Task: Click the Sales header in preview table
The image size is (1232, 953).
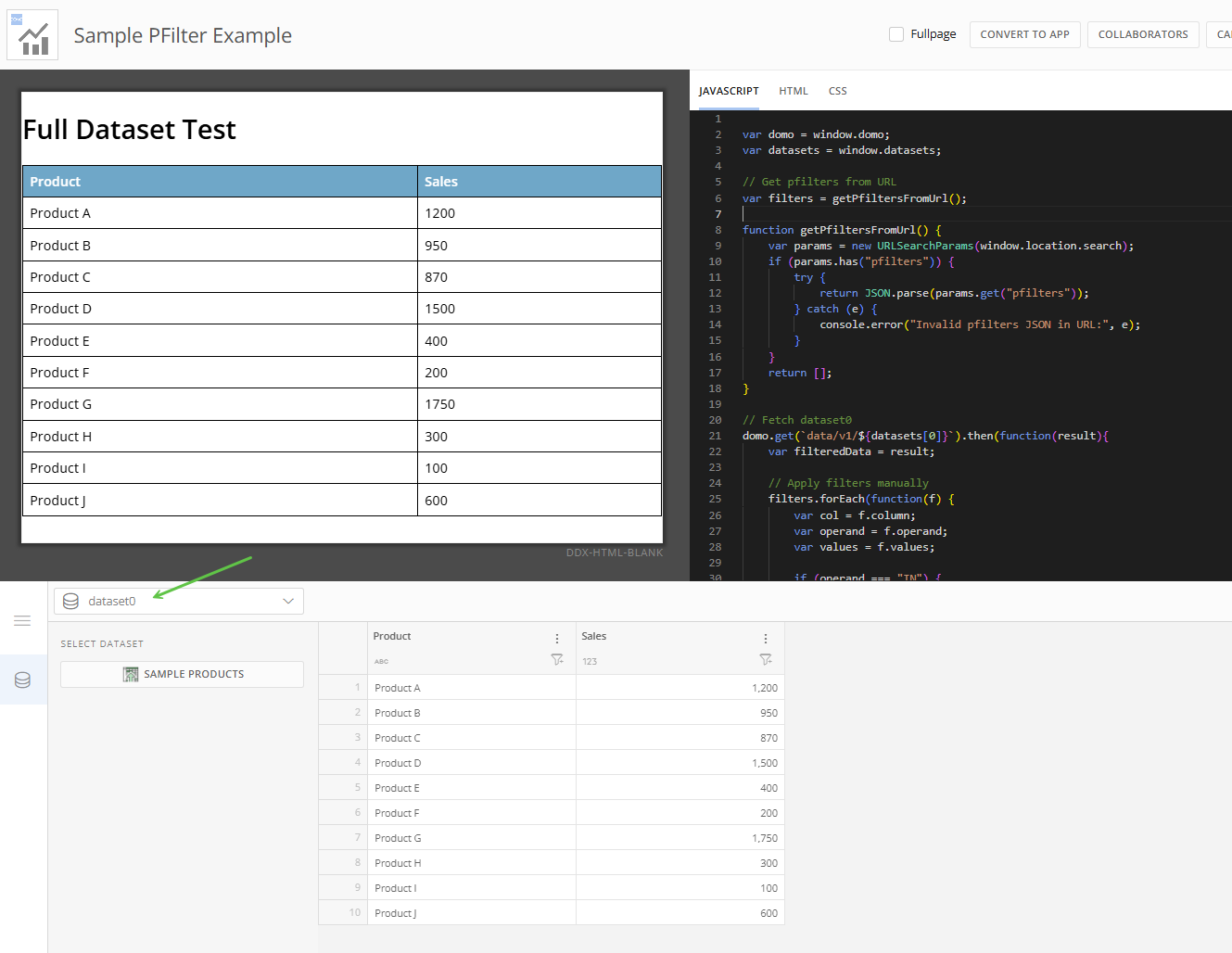Action: click(540, 182)
